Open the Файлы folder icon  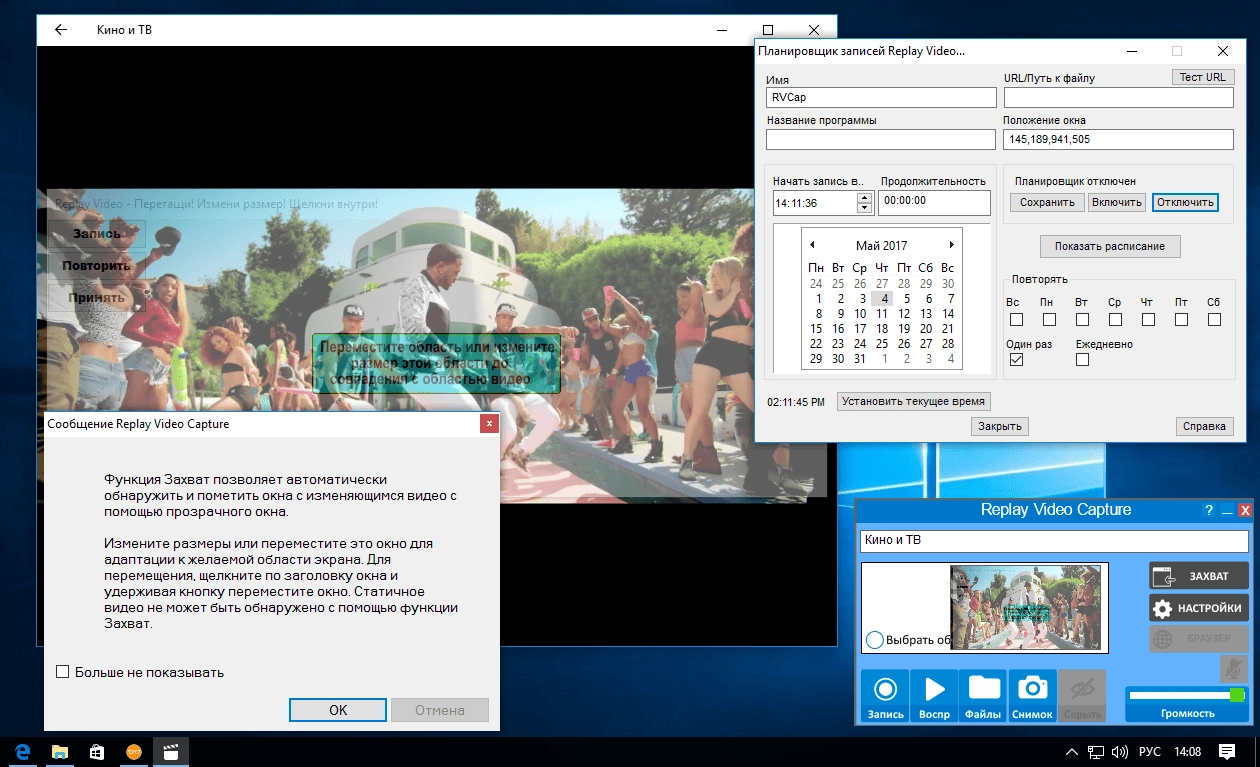click(983, 695)
